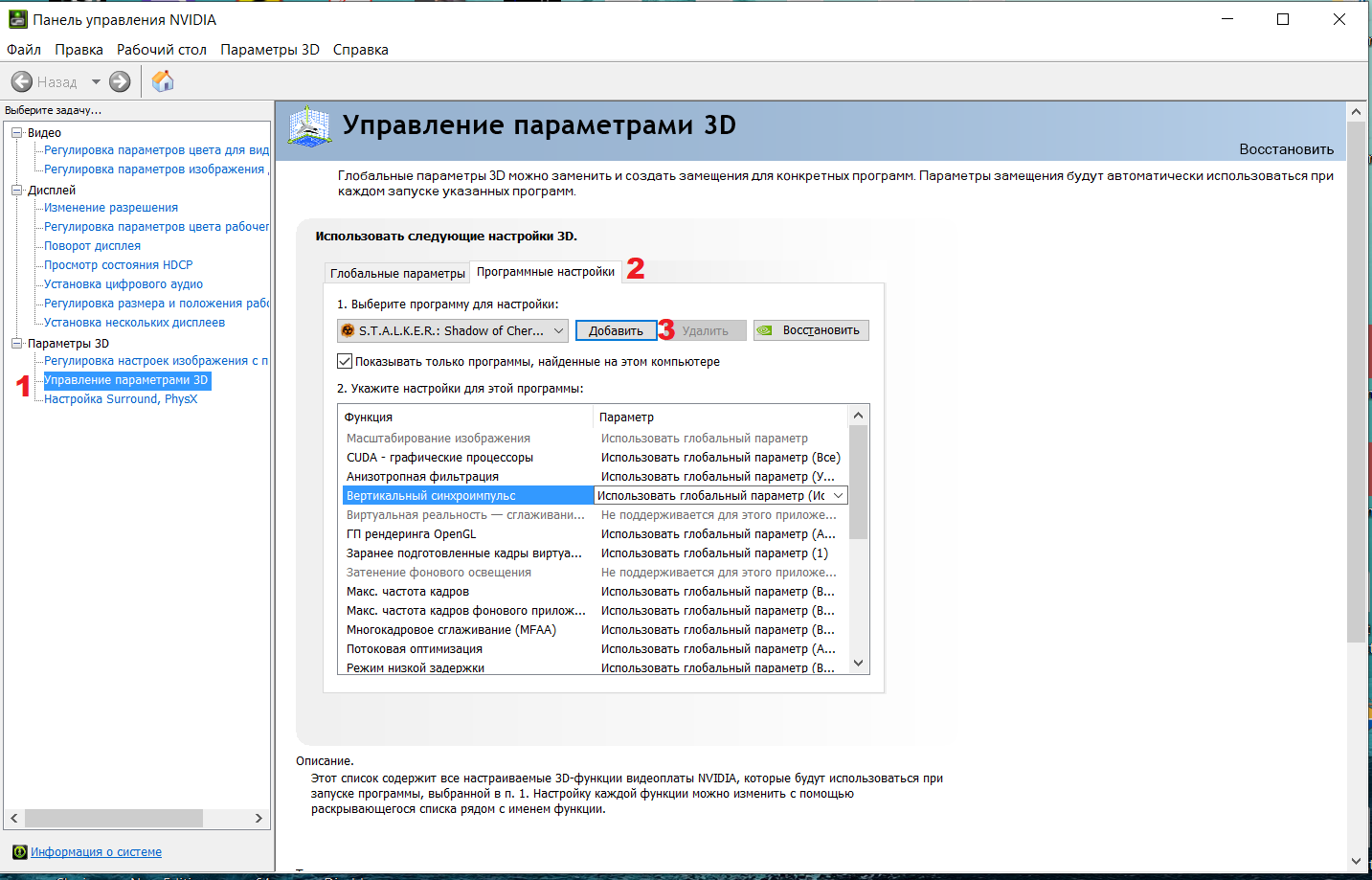This screenshot has height=880, width=1372.
Task: Collapse the Параметры 3D tree node
Action: click(x=16, y=344)
